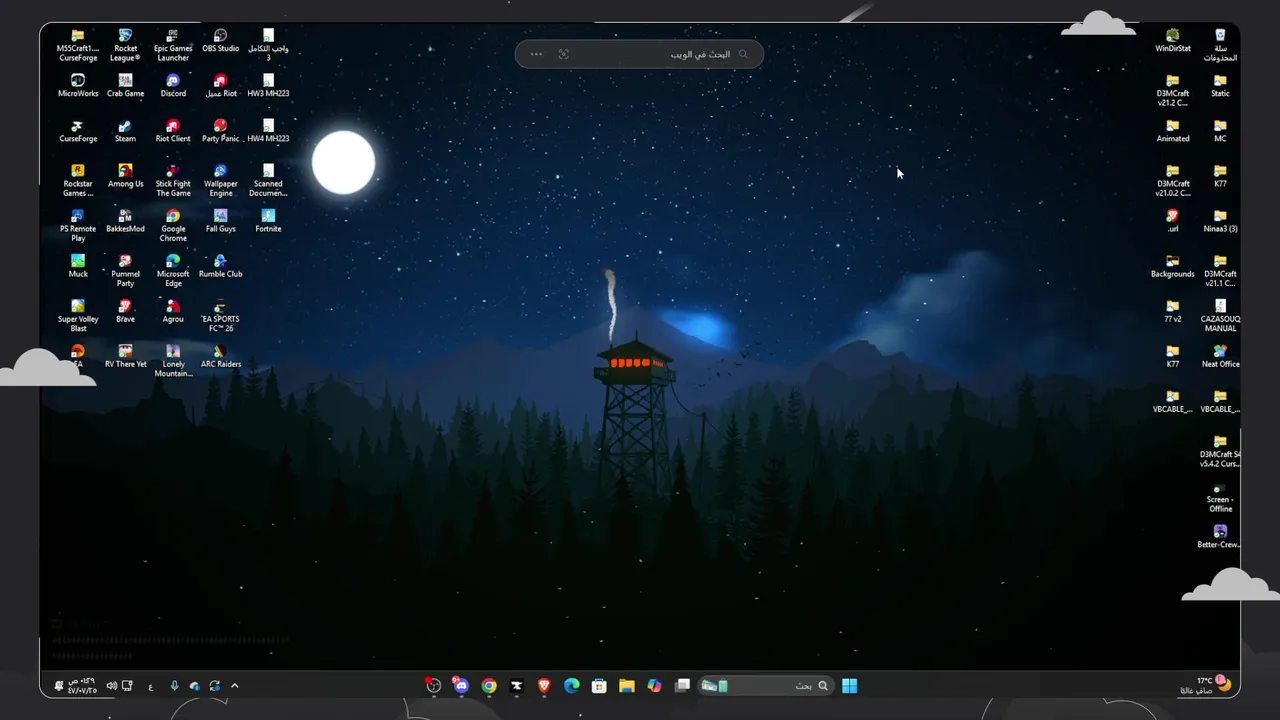The width and height of the screenshot is (1280, 720).
Task: Select the Microsoft Edge desktop shortcut
Action: 173,270
